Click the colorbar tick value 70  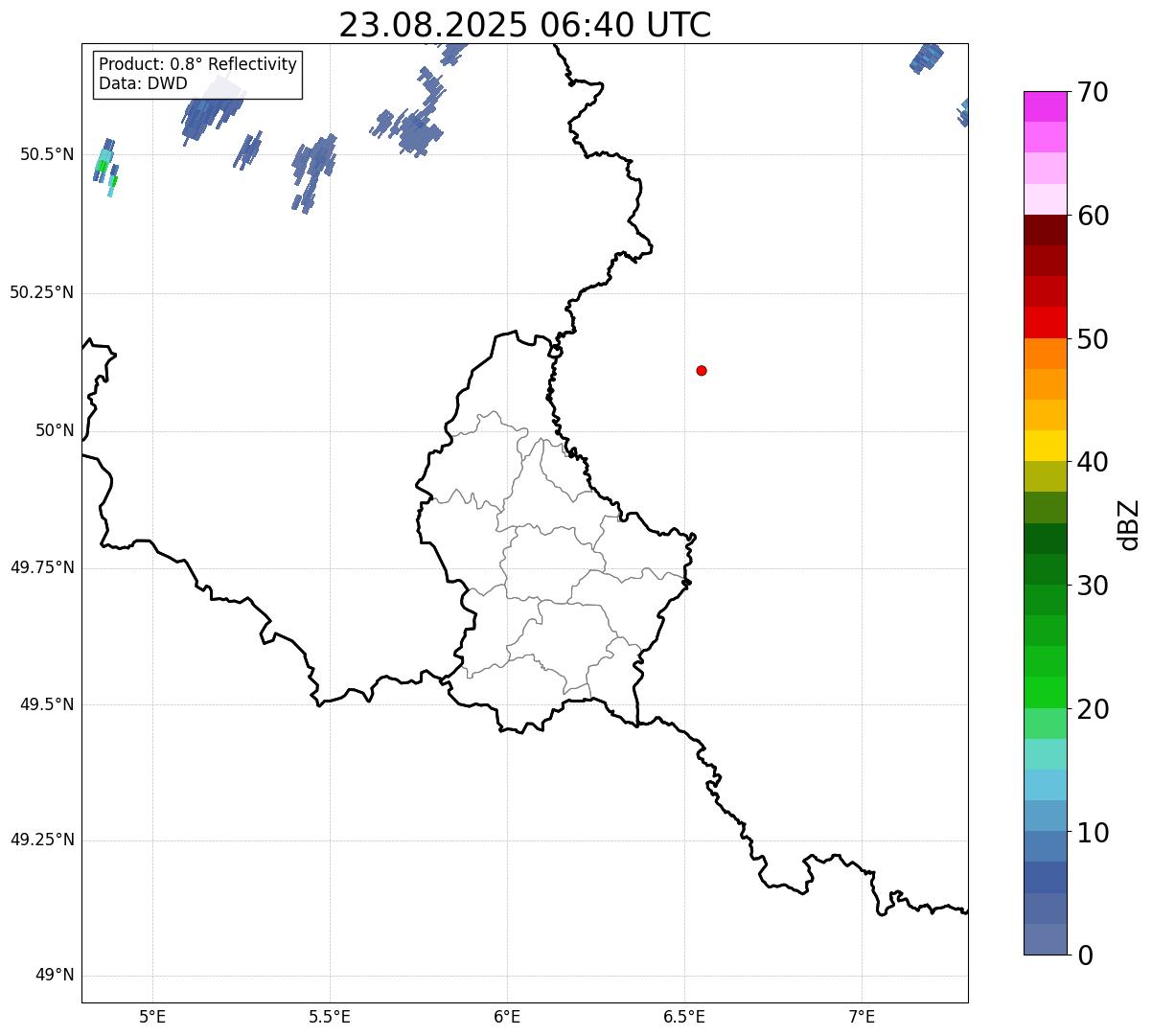1093,92
